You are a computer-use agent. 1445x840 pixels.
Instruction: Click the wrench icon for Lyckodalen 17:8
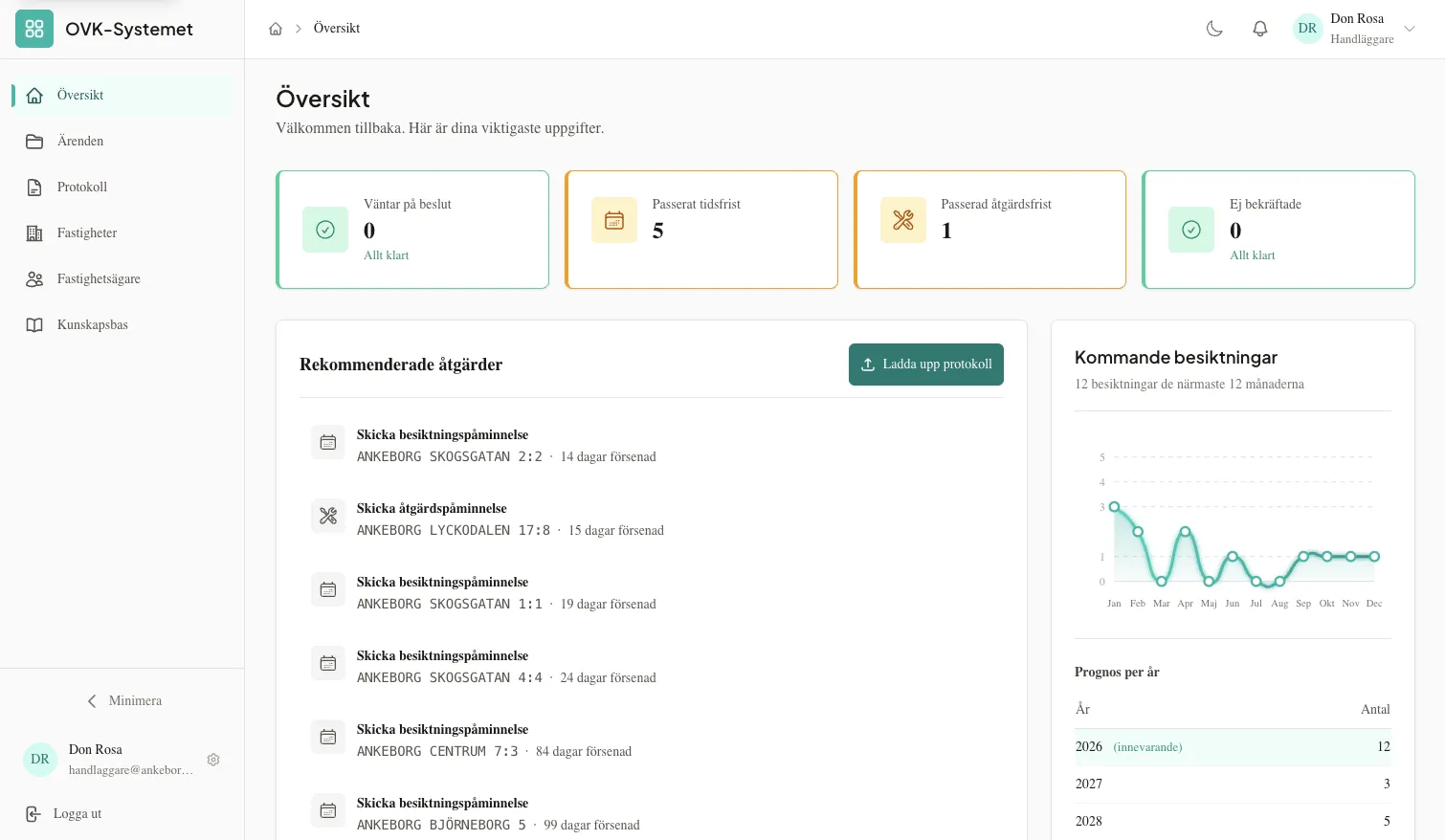click(x=328, y=517)
